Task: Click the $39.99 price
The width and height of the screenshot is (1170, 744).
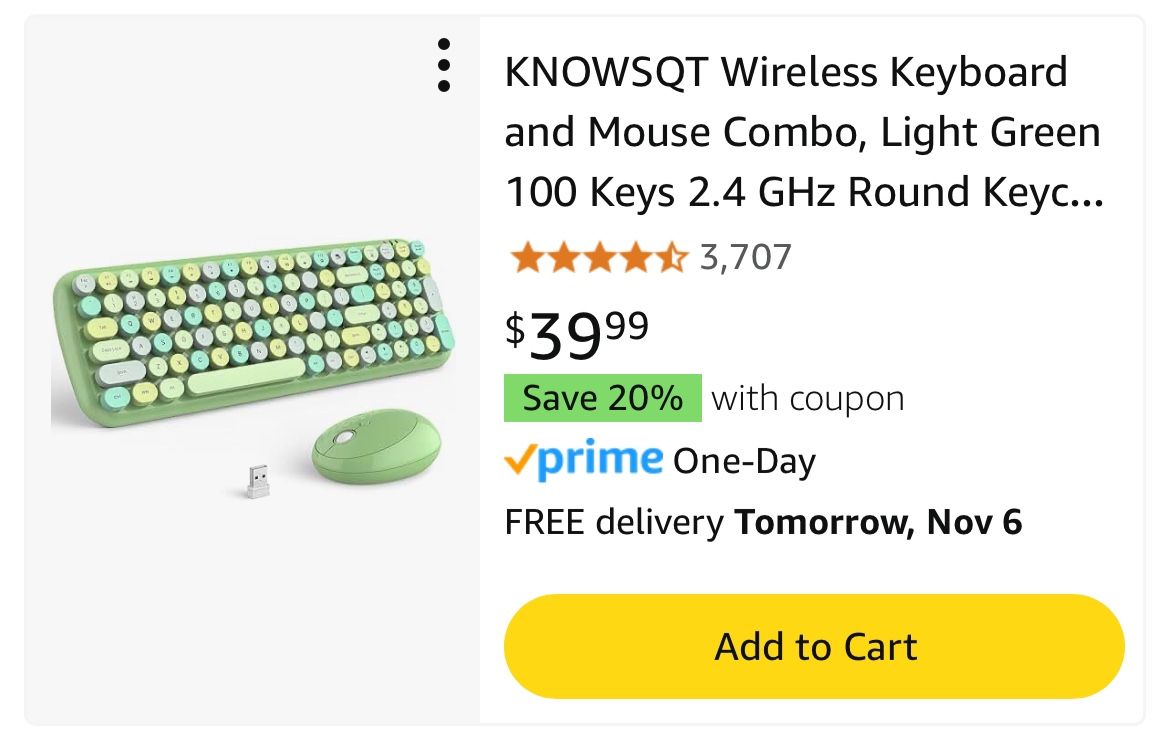Action: point(577,333)
